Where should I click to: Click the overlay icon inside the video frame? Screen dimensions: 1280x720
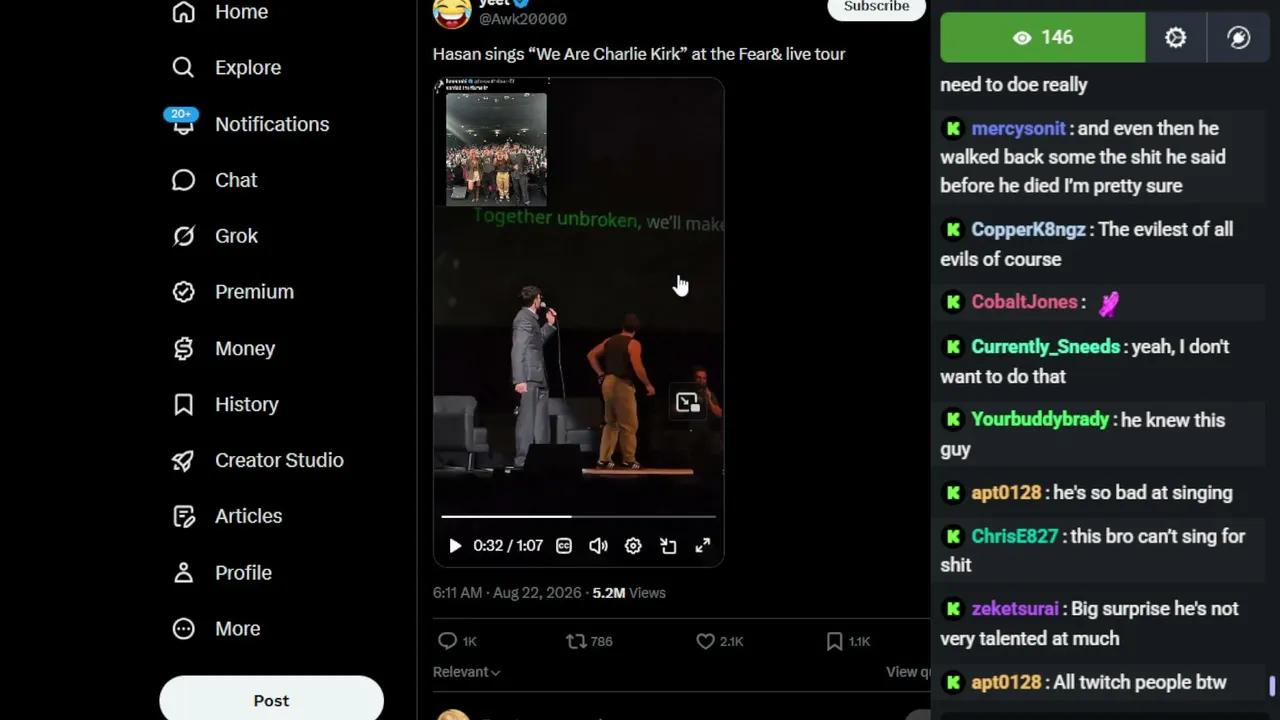pos(687,402)
